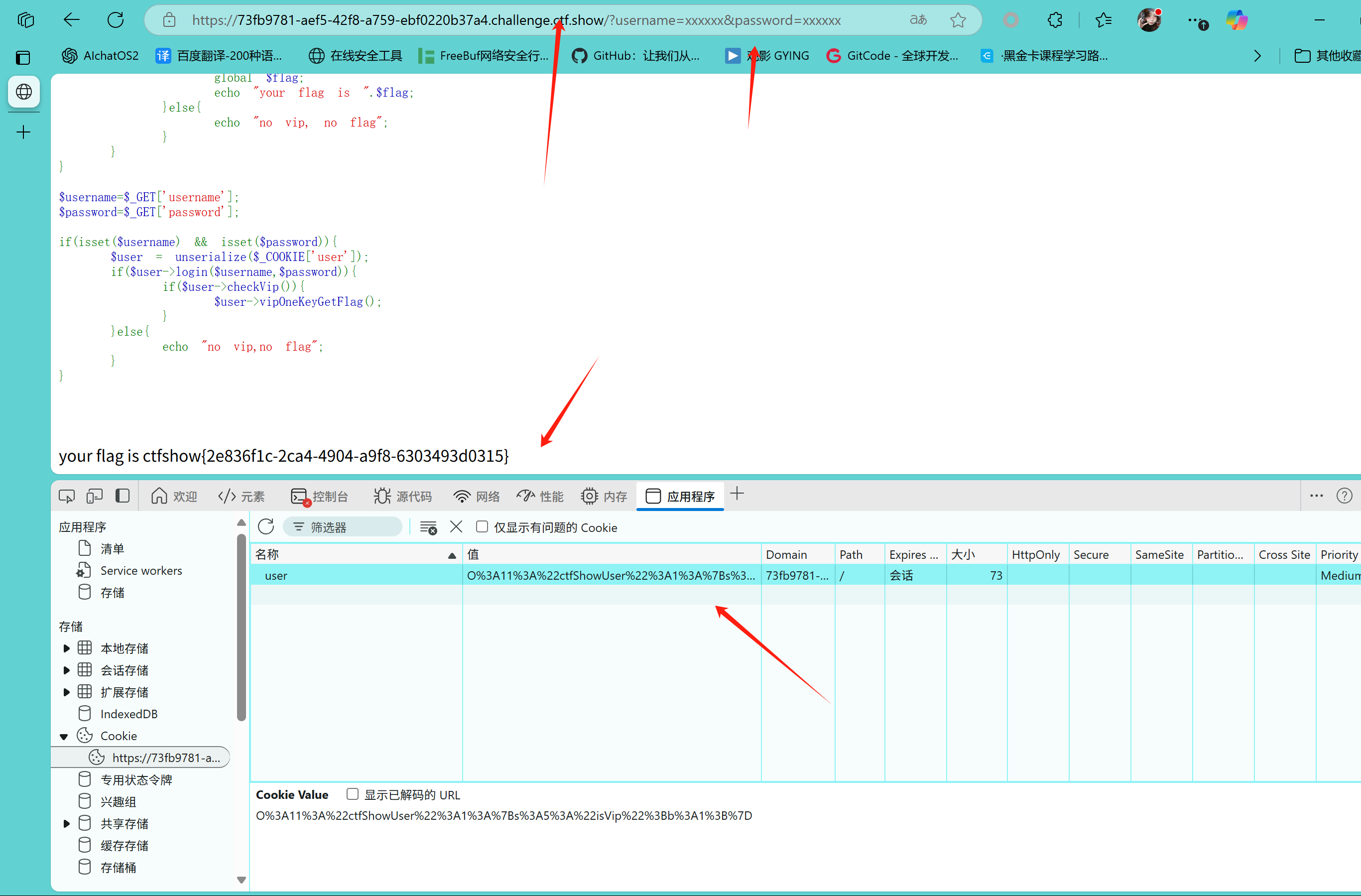Expand the 本地存储 tree node

[66, 648]
